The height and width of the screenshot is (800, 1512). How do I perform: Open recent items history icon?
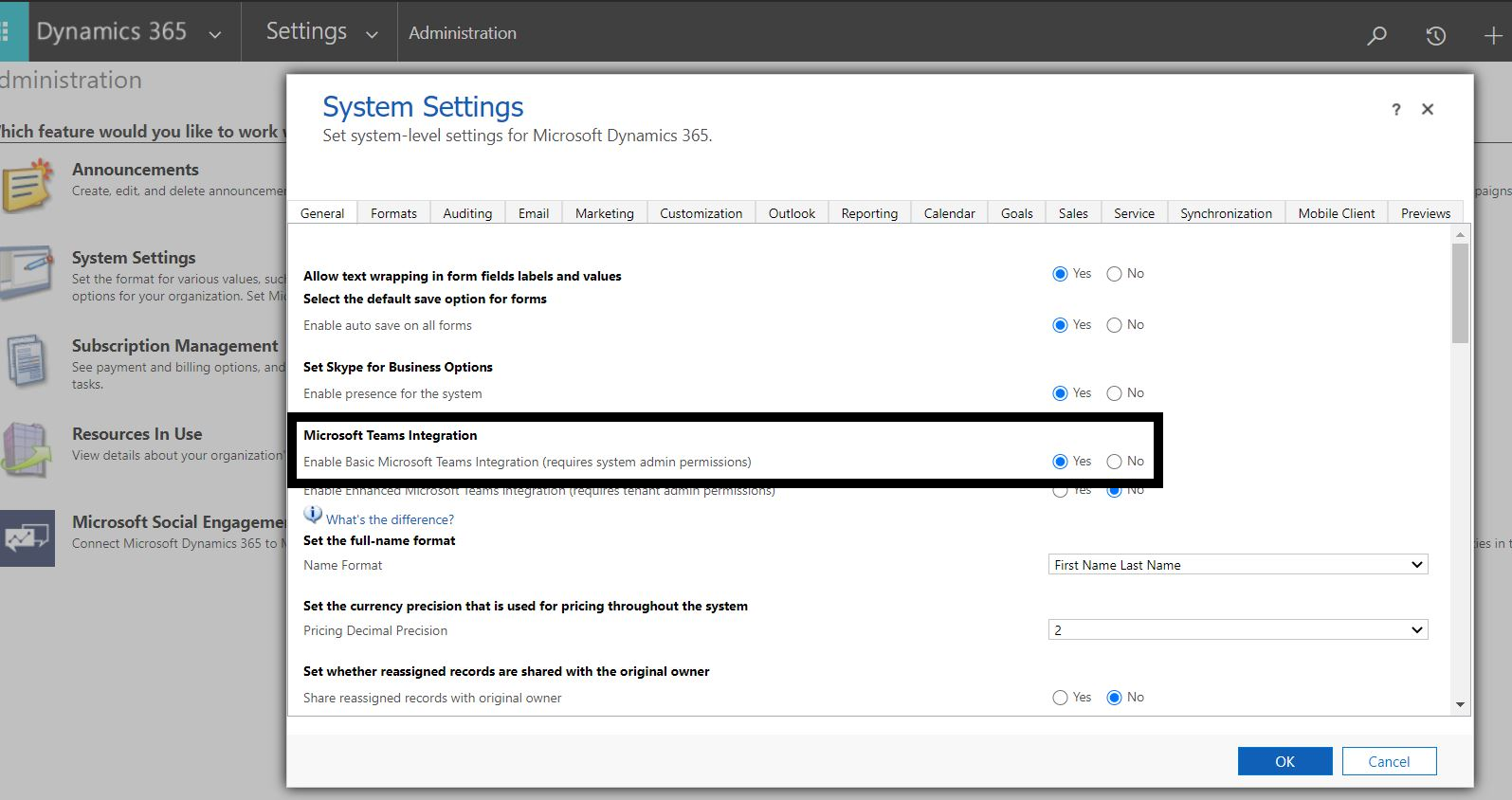coord(1435,35)
